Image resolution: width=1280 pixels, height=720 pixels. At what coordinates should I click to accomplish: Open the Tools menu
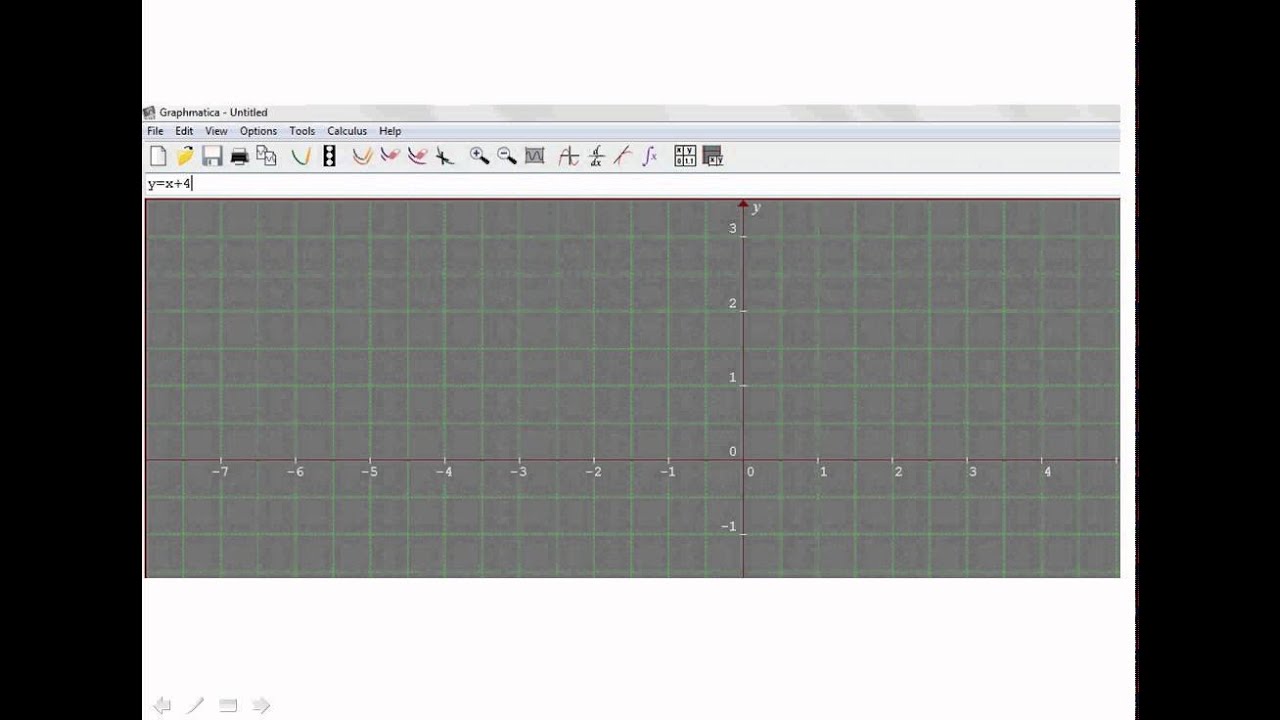(x=302, y=131)
